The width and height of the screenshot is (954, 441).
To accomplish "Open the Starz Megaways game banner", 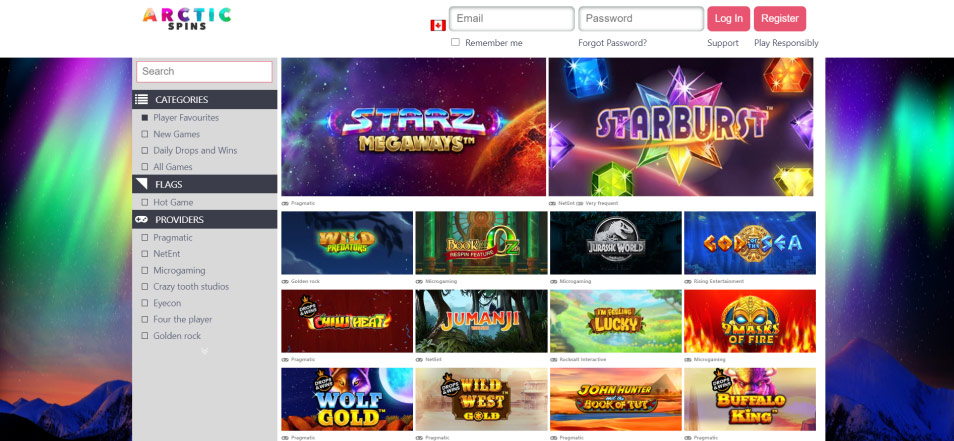I will coord(414,127).
